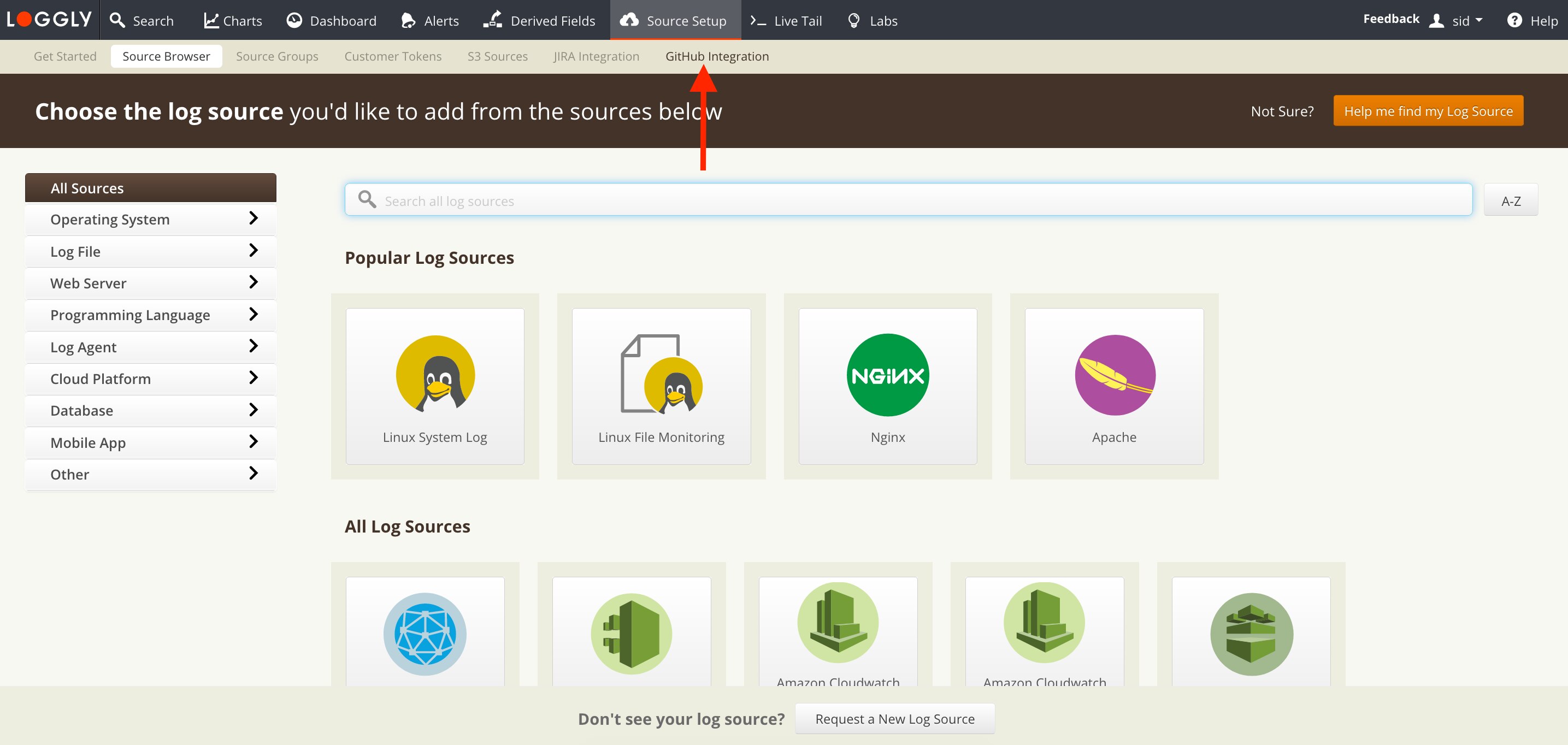Switch to the GitHub Integration tab
The height and width of the screenshot is (745, 1568).
coord(716,56)
